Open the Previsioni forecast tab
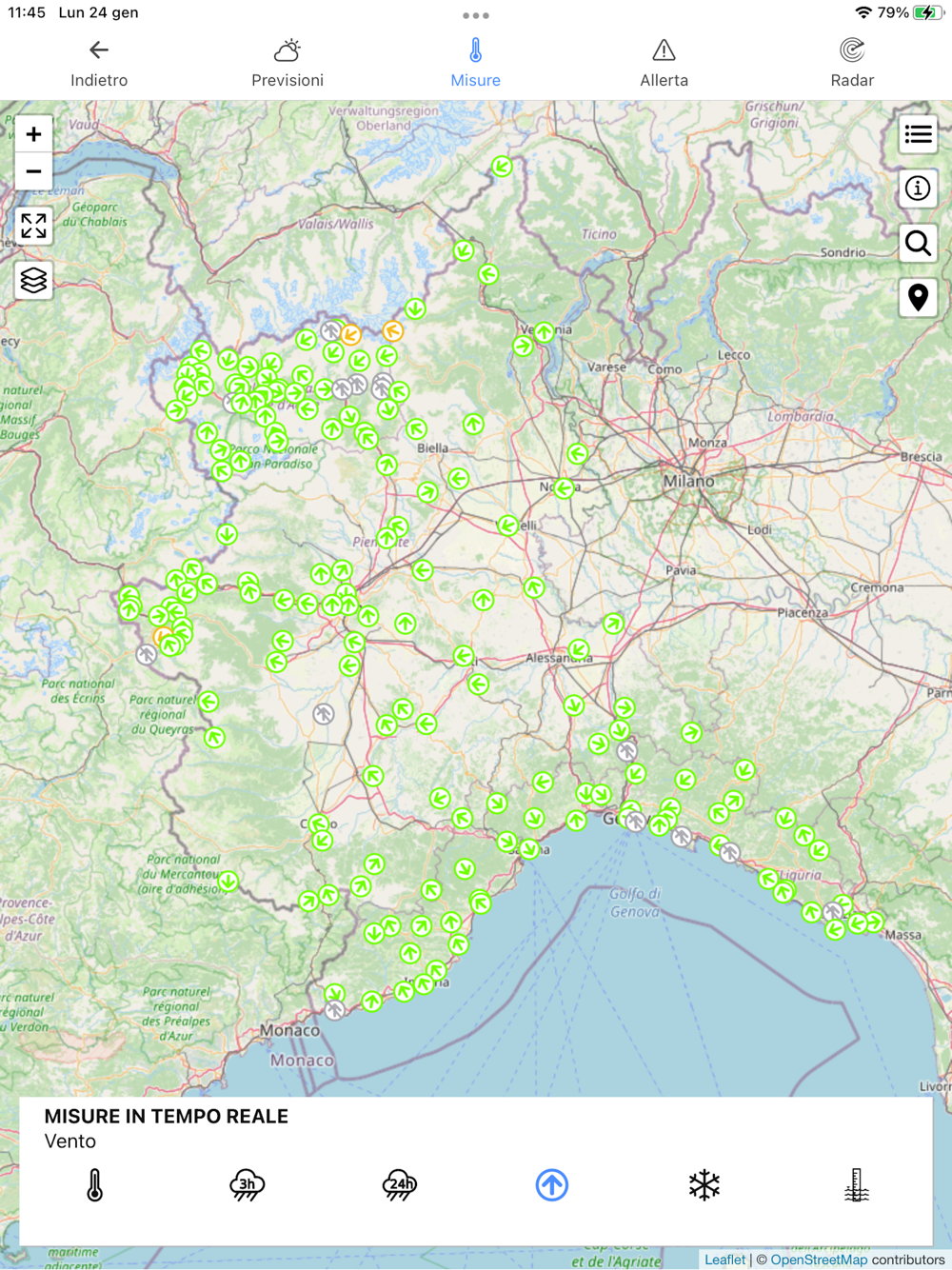952x1270 pixels. (x=288, y=63)
